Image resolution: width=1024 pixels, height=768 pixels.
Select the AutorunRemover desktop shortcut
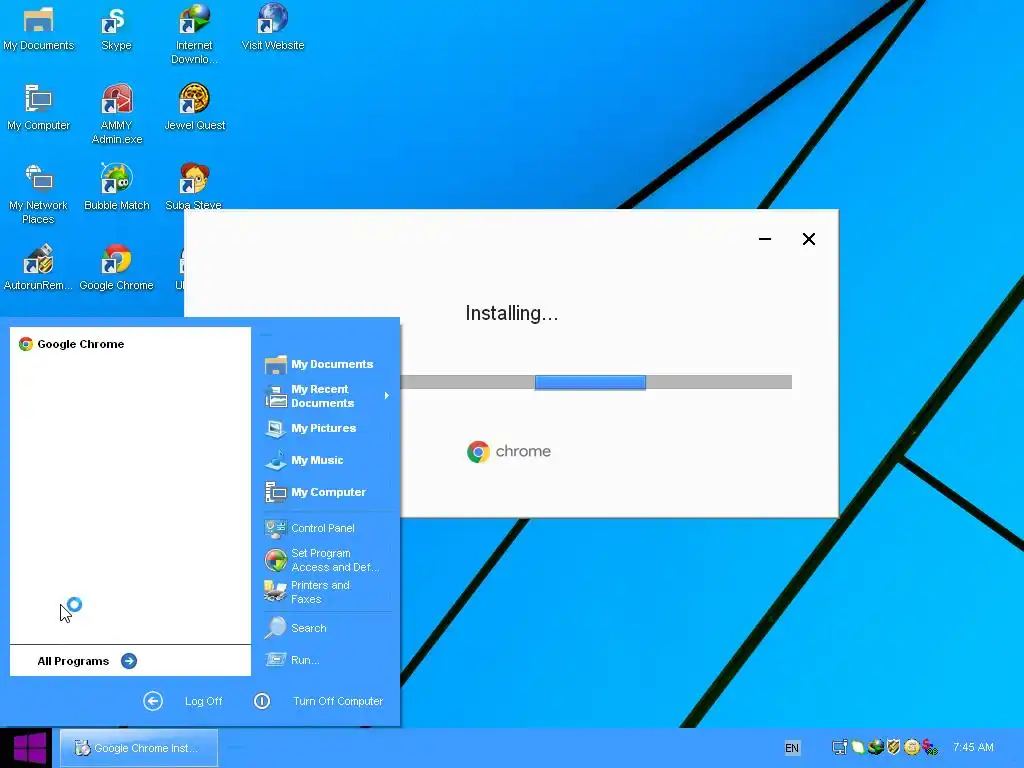point(39,268)
